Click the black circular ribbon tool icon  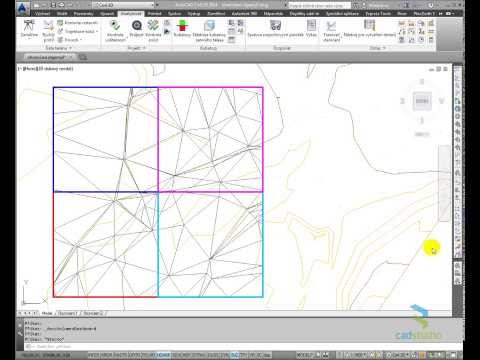click(x=137, y=25)
